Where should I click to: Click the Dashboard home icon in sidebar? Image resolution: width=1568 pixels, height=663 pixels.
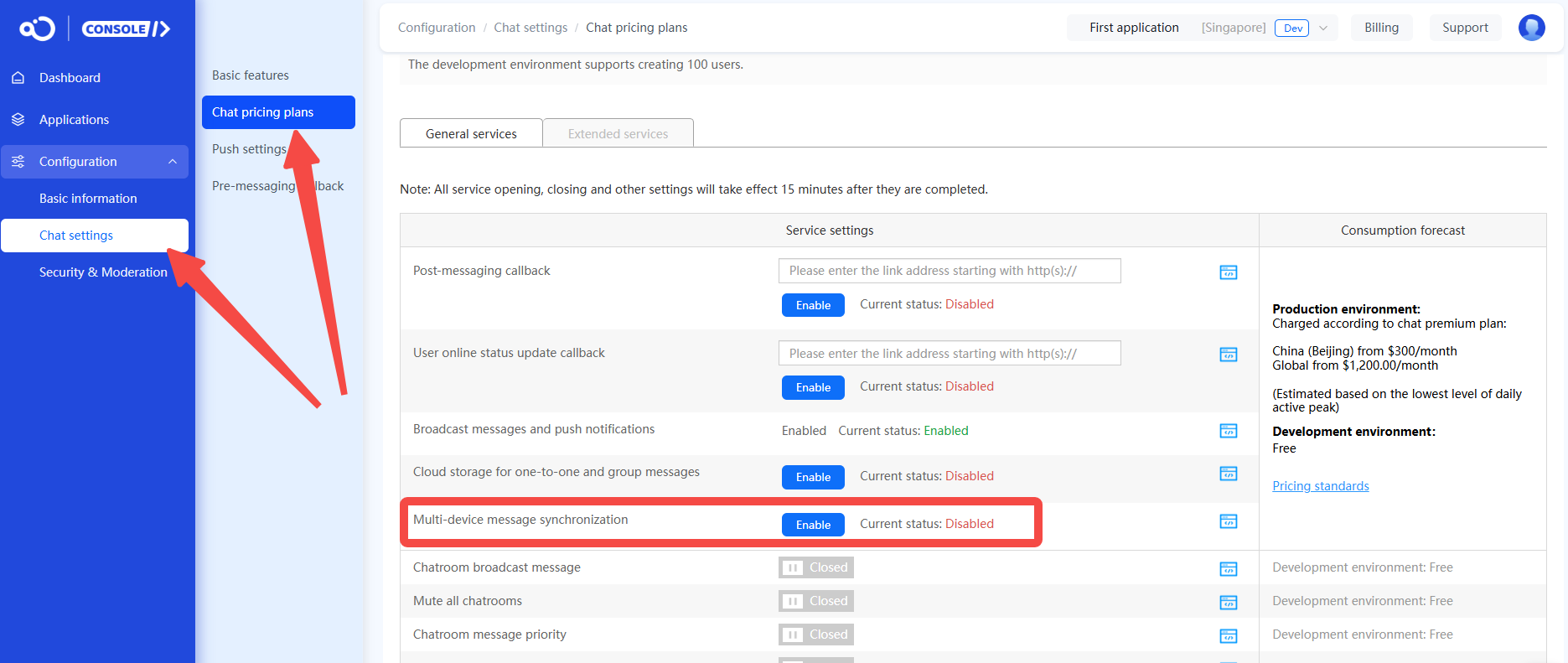[x=18, y=78]
